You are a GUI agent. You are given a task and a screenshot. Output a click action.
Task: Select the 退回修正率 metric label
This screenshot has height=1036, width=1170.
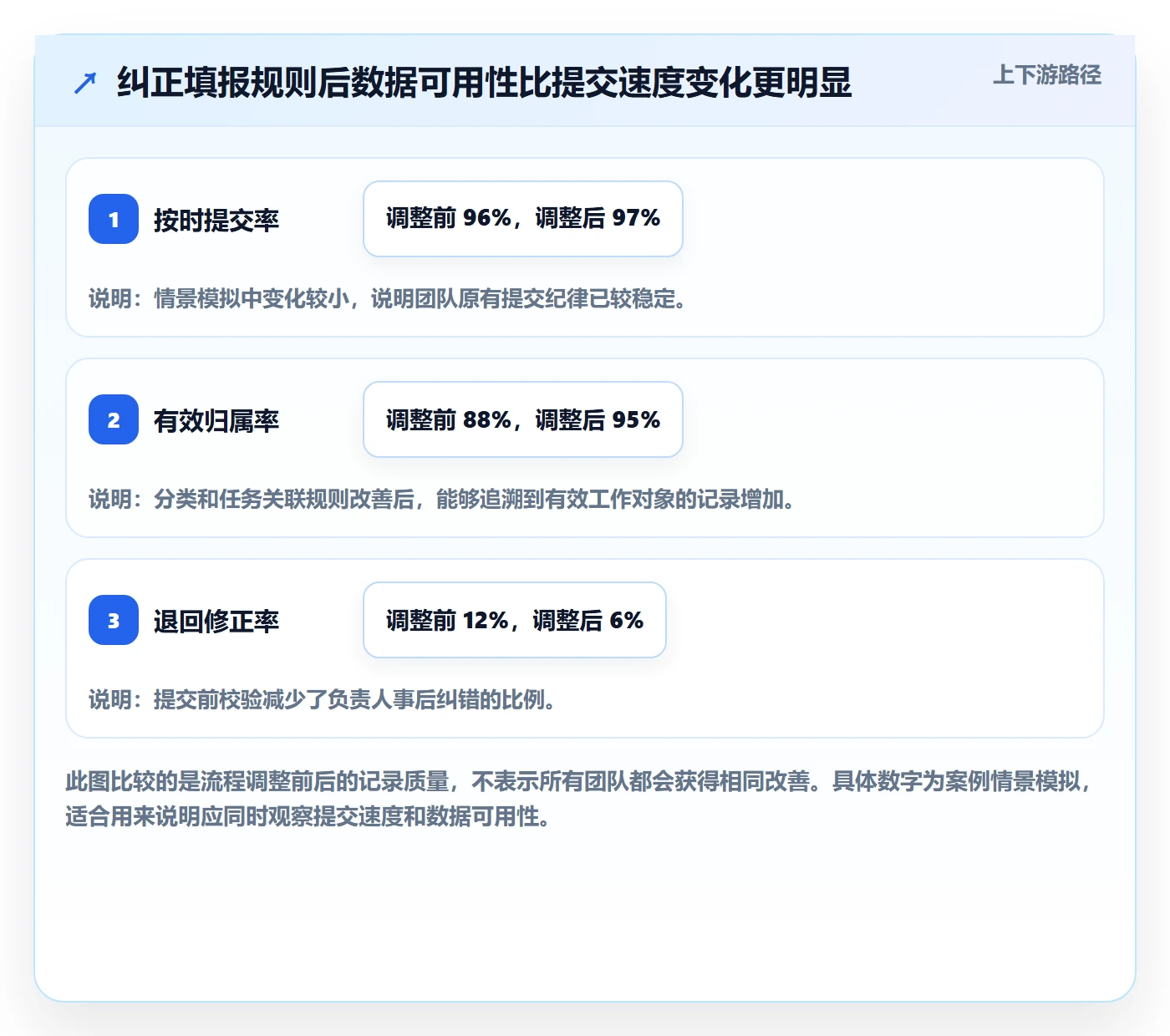tap(216, 621)
